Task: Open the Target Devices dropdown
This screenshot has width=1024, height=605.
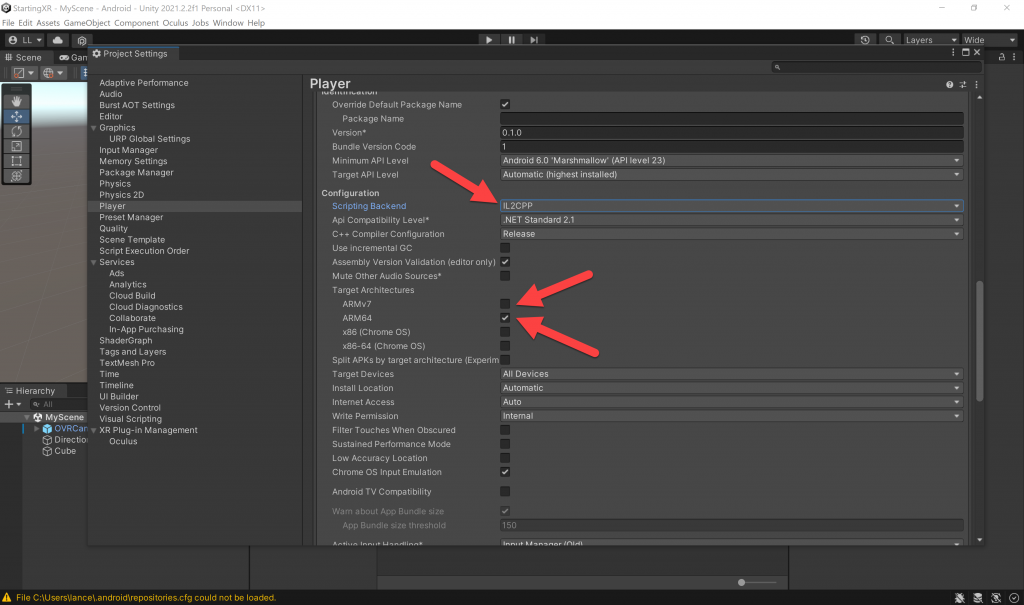Action: point(731,374)
